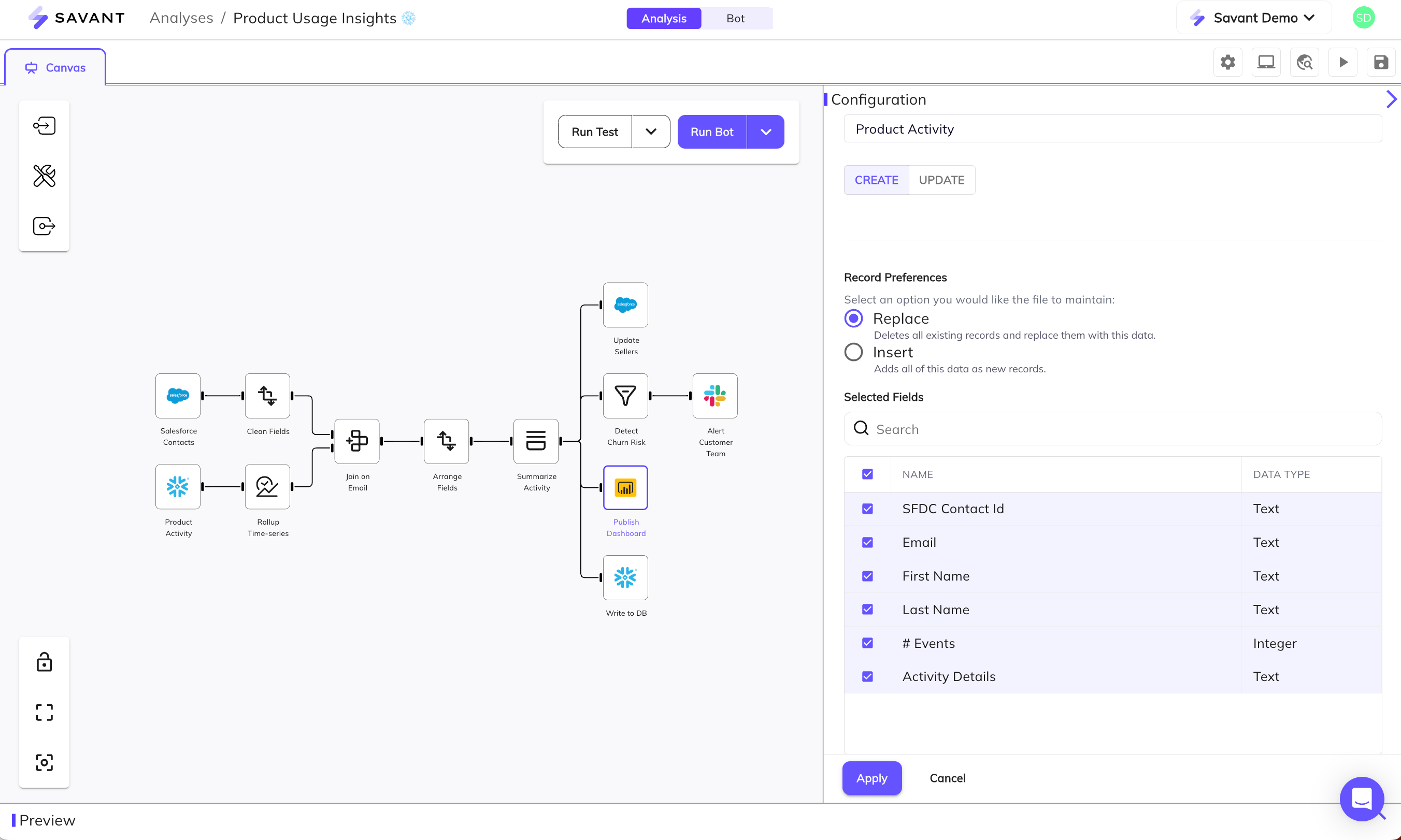The width and height of the screenshot is (1401, 840).
Task: Toggle the select-all checkbox in the fields table
Action: pyautogui.click(x=867, y=474)
